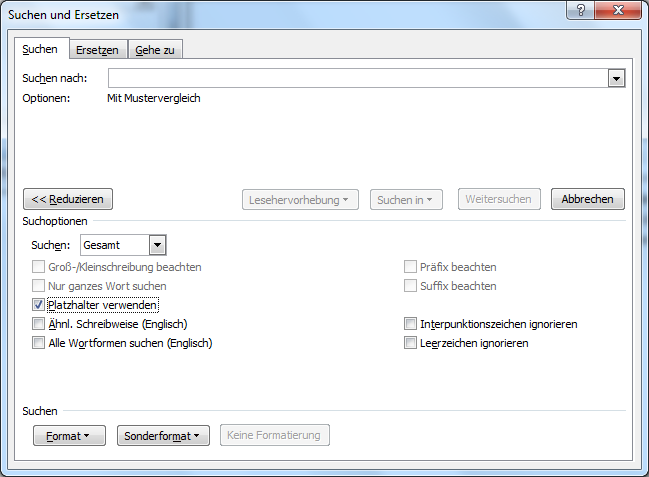Open the Gesamt search direction dropdown
Viewport: 649px width, 477px height.
[x=157, y=245]
